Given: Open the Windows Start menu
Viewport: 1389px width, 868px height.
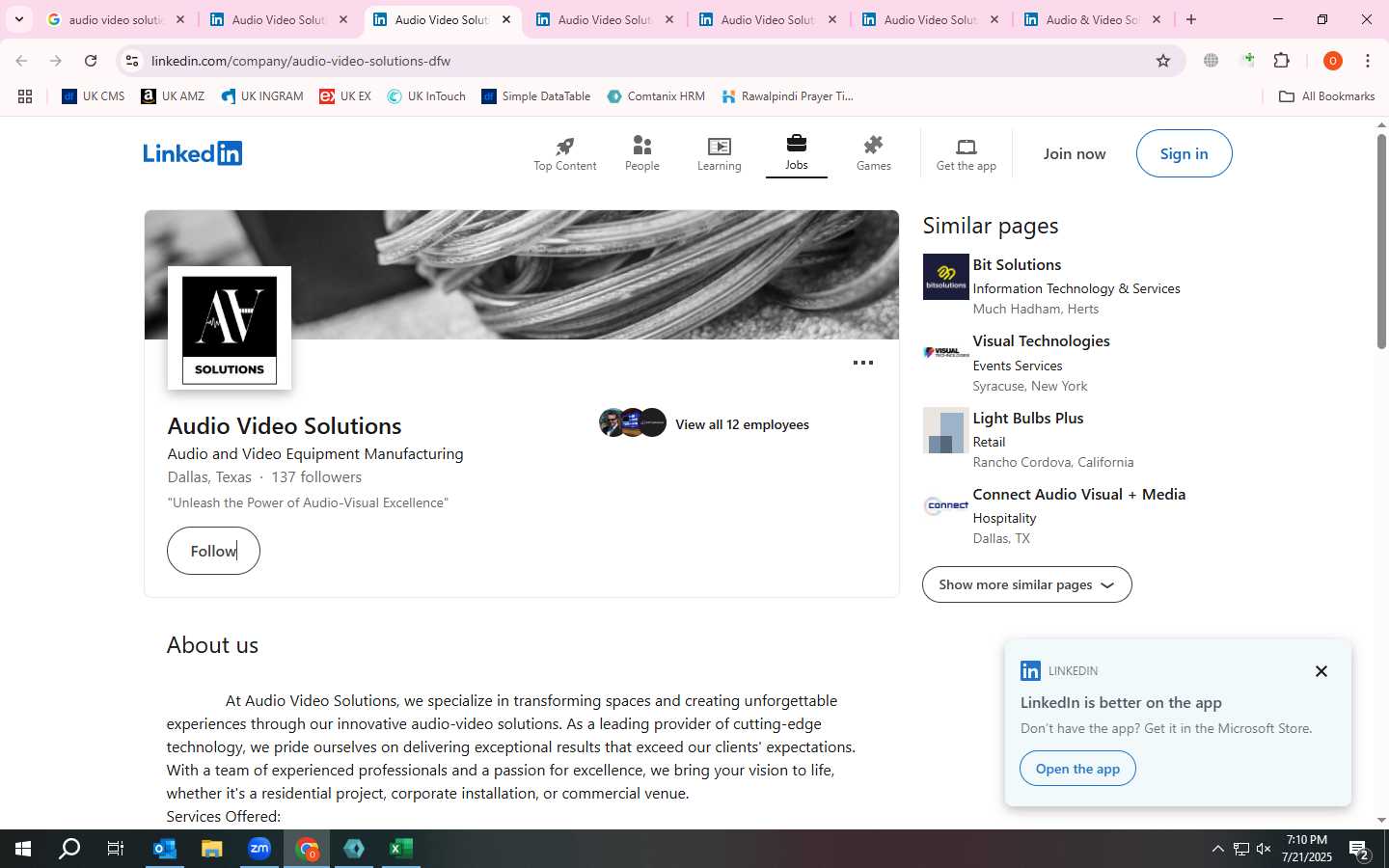Looking at the screenshot, I should tap(23, 849).
